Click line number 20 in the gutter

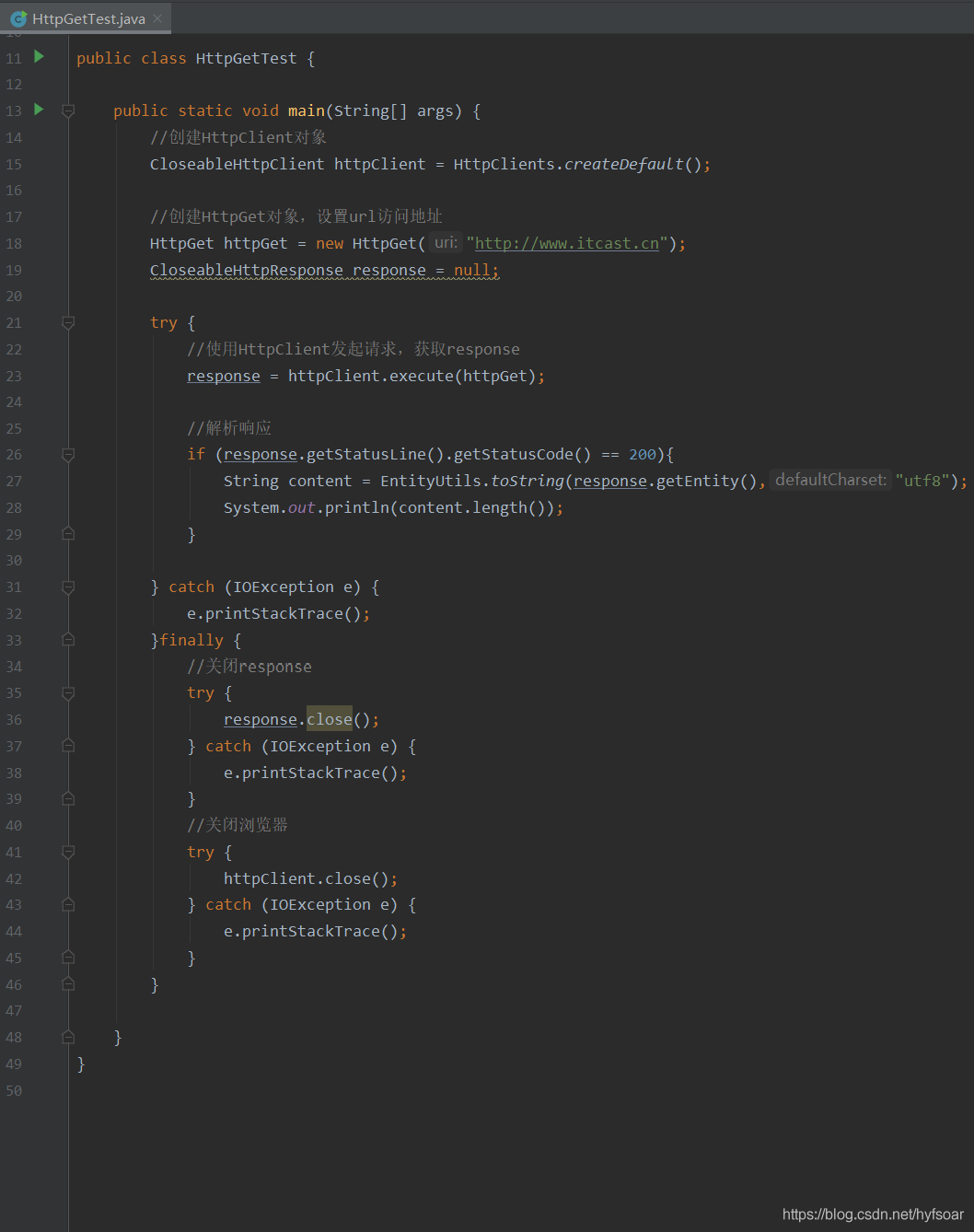(14, 296)
